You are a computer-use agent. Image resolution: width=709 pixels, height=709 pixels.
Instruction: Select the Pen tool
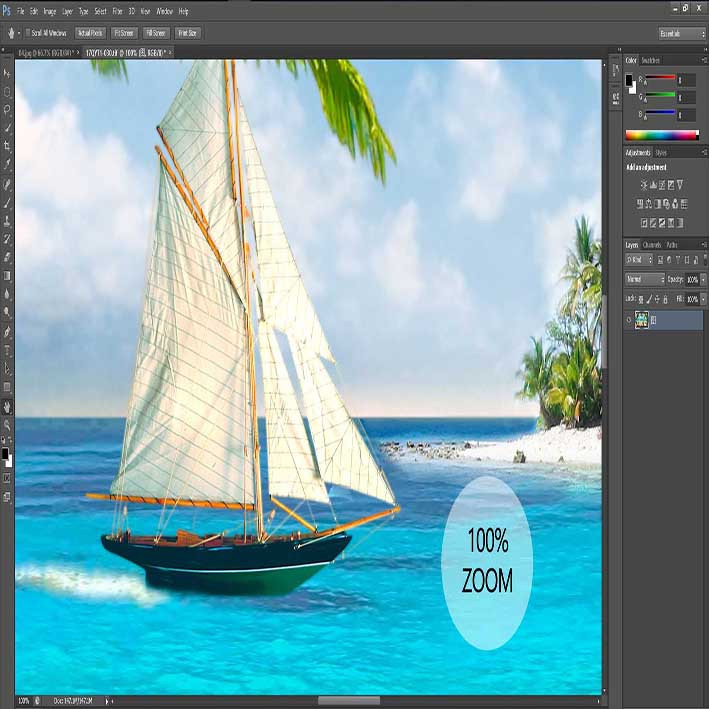click(x=7, y=331)
